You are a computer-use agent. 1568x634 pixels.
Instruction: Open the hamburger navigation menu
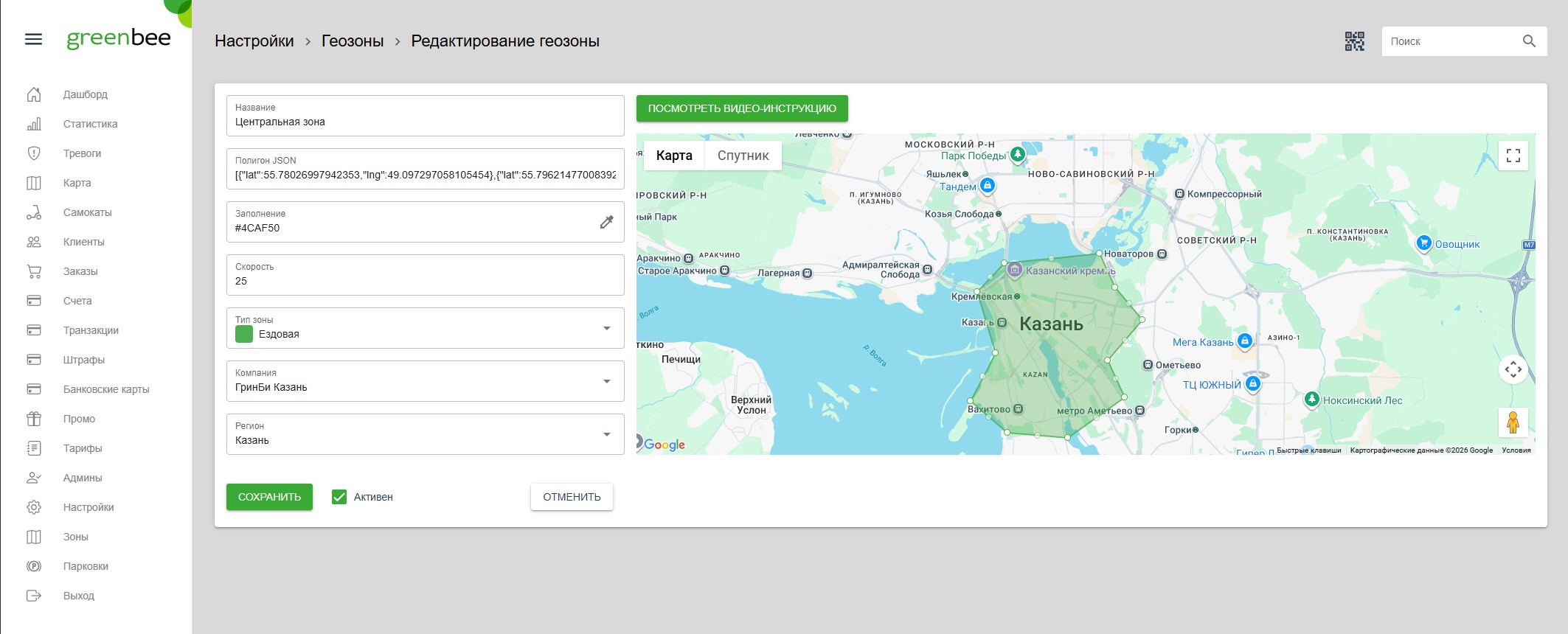point(34,39)
